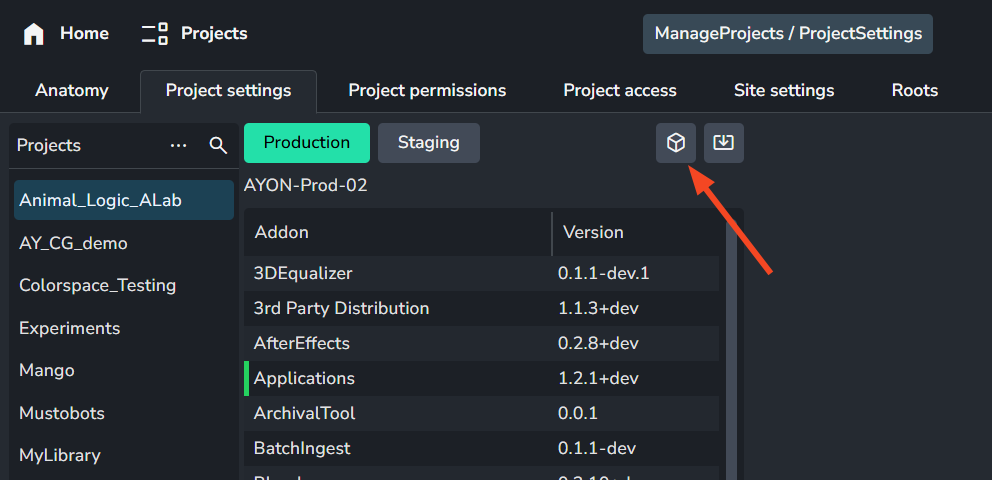
Task: Click the import download icon button
Action: pos(724,143)
